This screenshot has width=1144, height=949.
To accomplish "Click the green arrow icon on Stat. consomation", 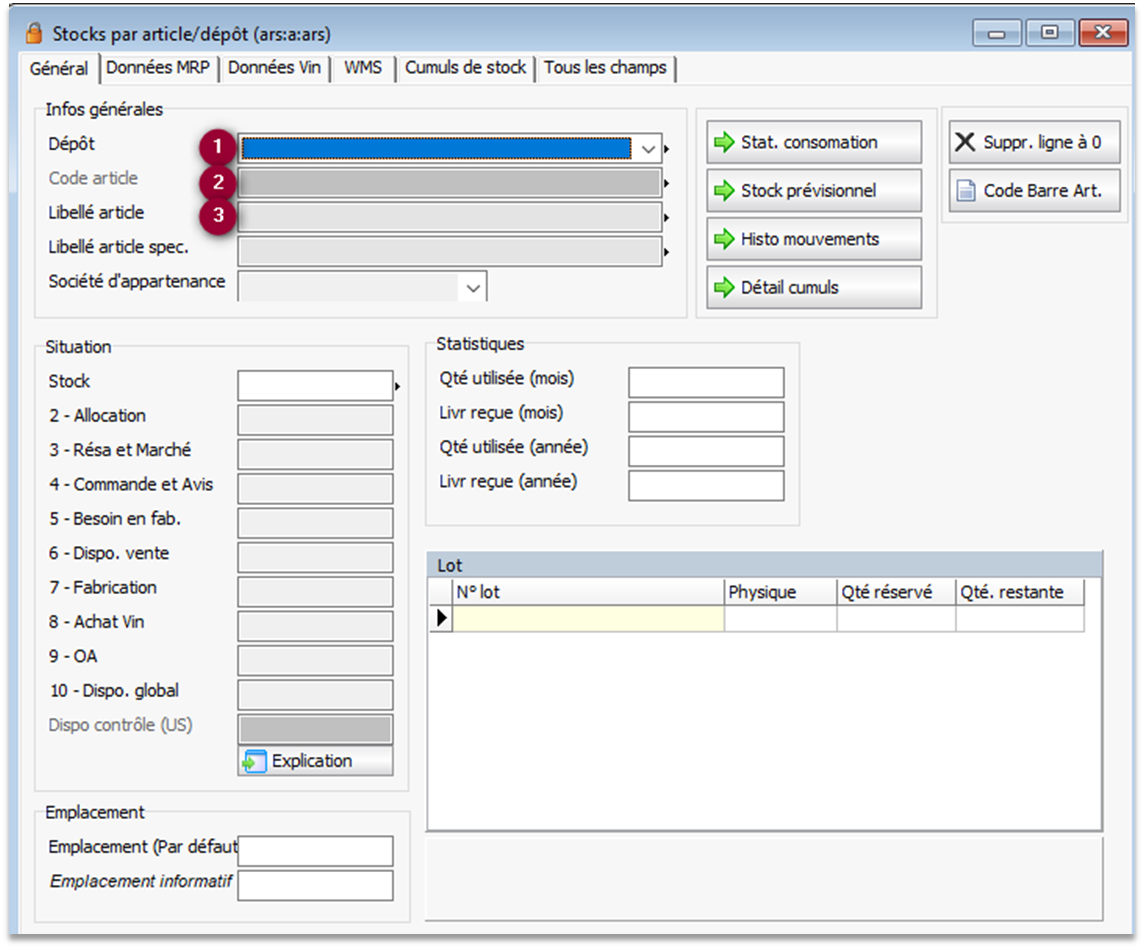I will coord(724,143).
